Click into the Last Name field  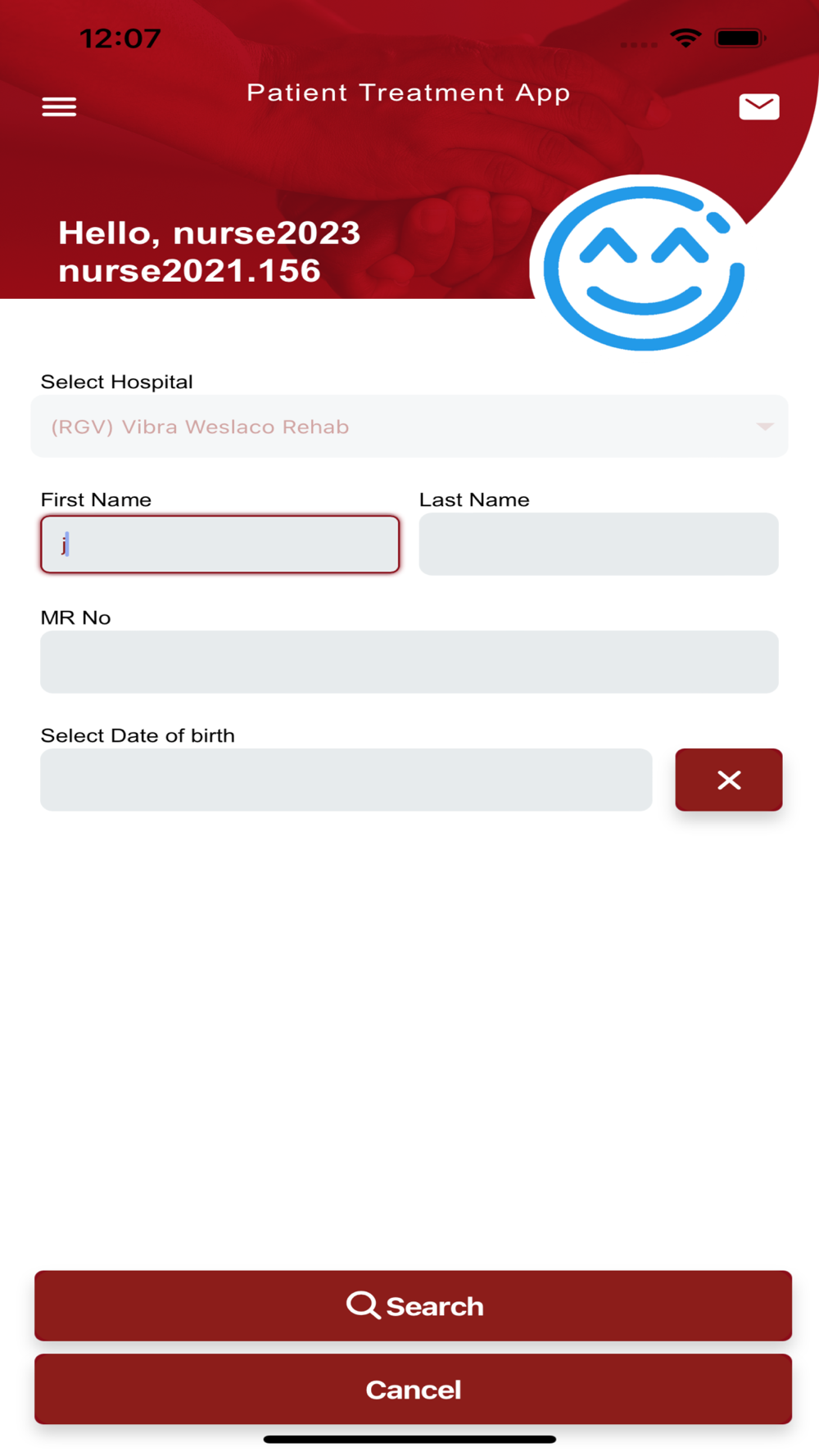point(599,544)
